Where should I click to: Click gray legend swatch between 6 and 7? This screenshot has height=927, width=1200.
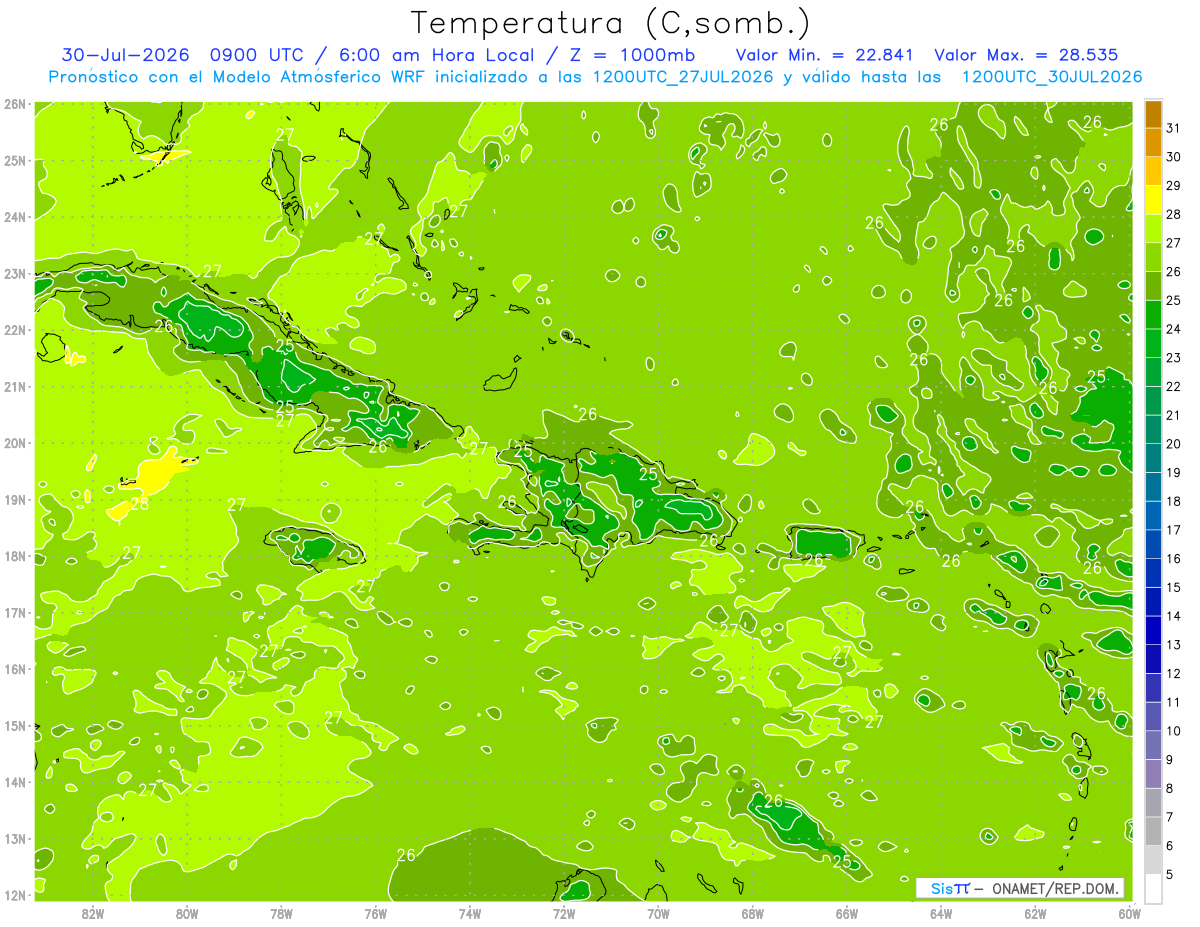click(x=1153, y=830)
